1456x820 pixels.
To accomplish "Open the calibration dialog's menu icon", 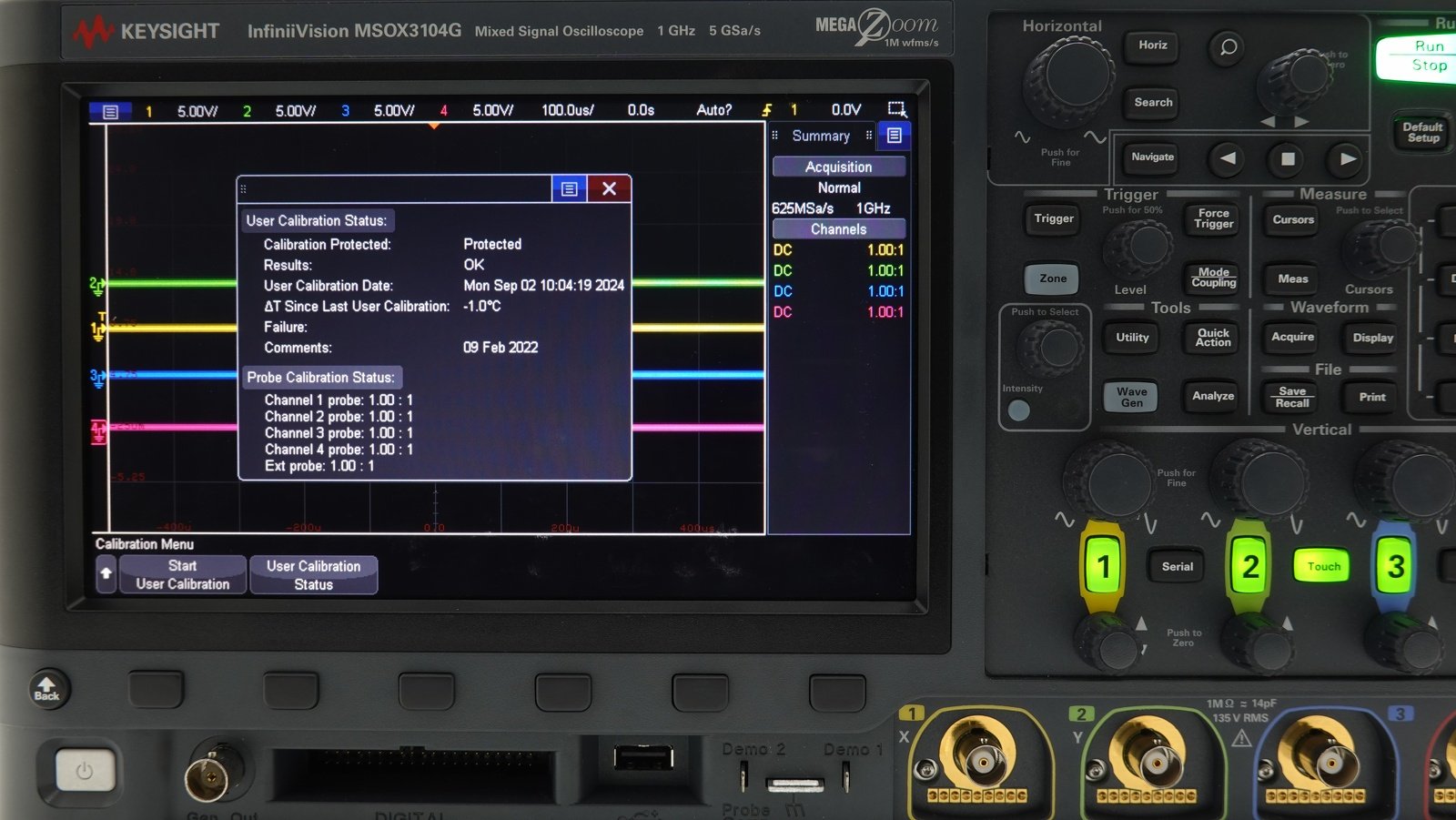I will (570, 188).
